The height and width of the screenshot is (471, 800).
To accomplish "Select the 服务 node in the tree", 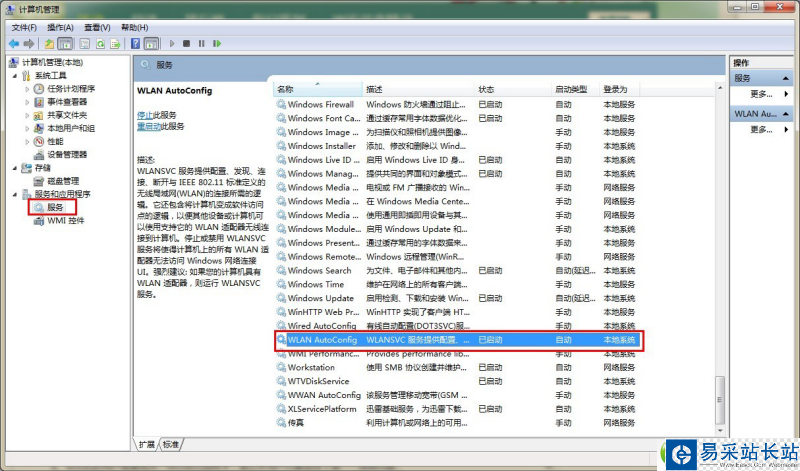I will (x=55, y=207).
